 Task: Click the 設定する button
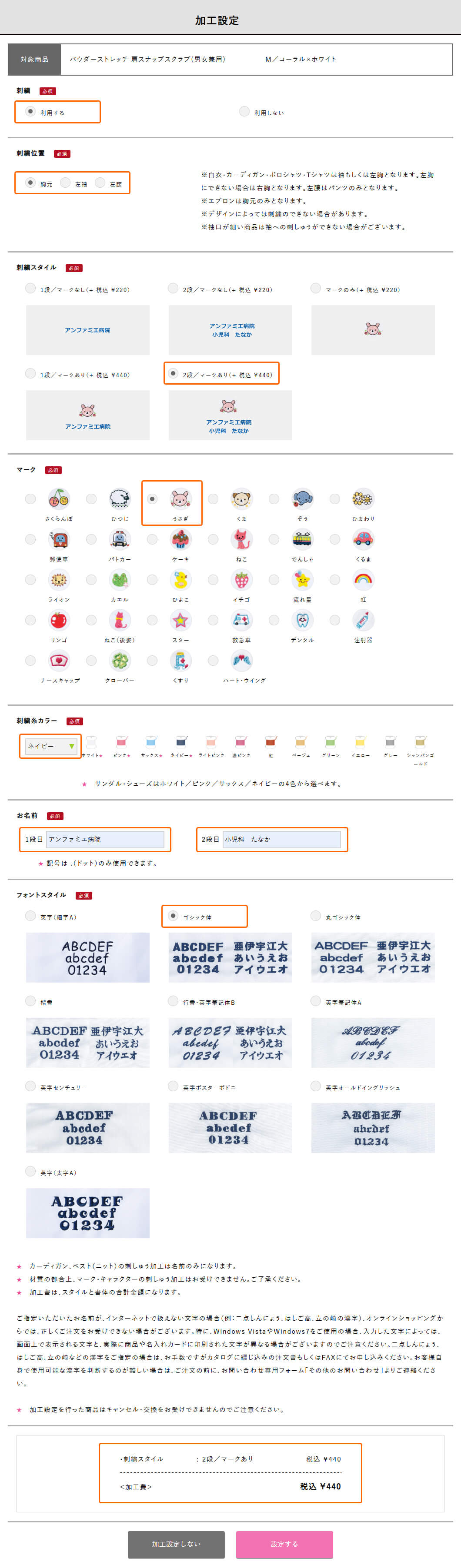(x=284, y=1544)
